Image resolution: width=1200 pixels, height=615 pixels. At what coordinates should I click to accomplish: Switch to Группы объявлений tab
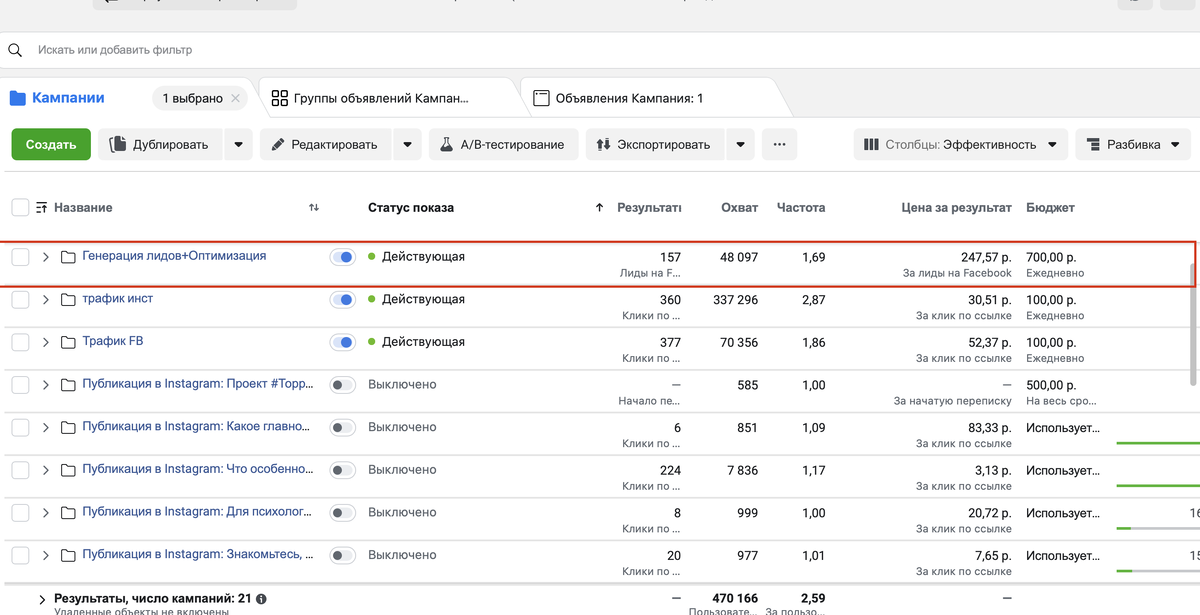point(381,99)
